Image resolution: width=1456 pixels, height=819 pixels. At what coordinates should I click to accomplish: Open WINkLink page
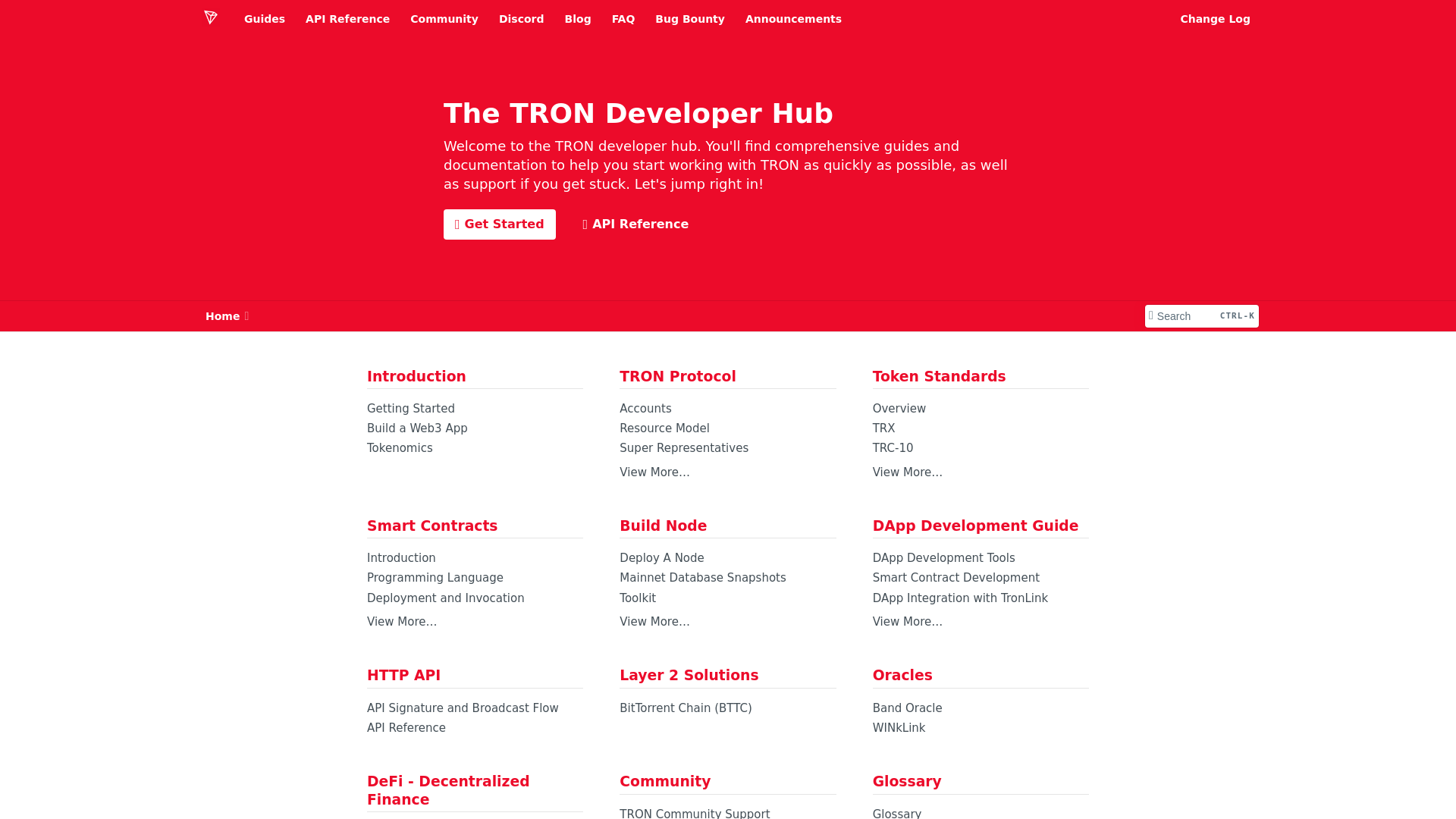tap(899, 728)
